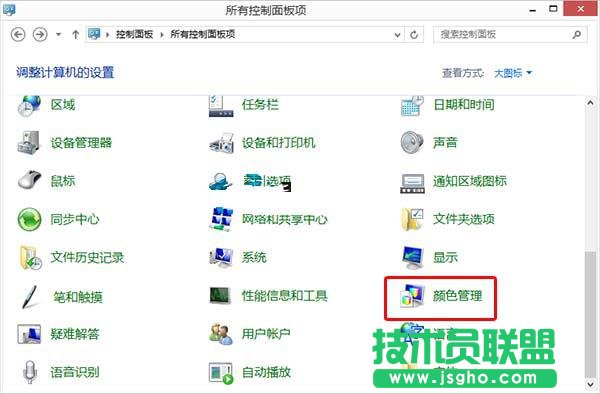The width and height of the screenshot is (600, 394).
Task: Open the 自动播放 link
Action: pyautogui.click(x=266, y=372)
